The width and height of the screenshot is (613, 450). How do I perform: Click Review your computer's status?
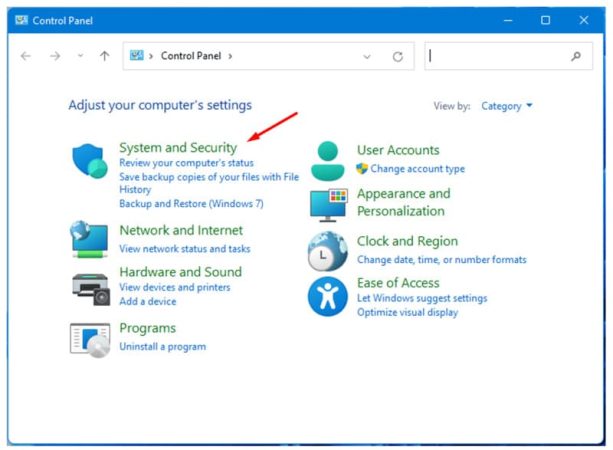[186, 163]
